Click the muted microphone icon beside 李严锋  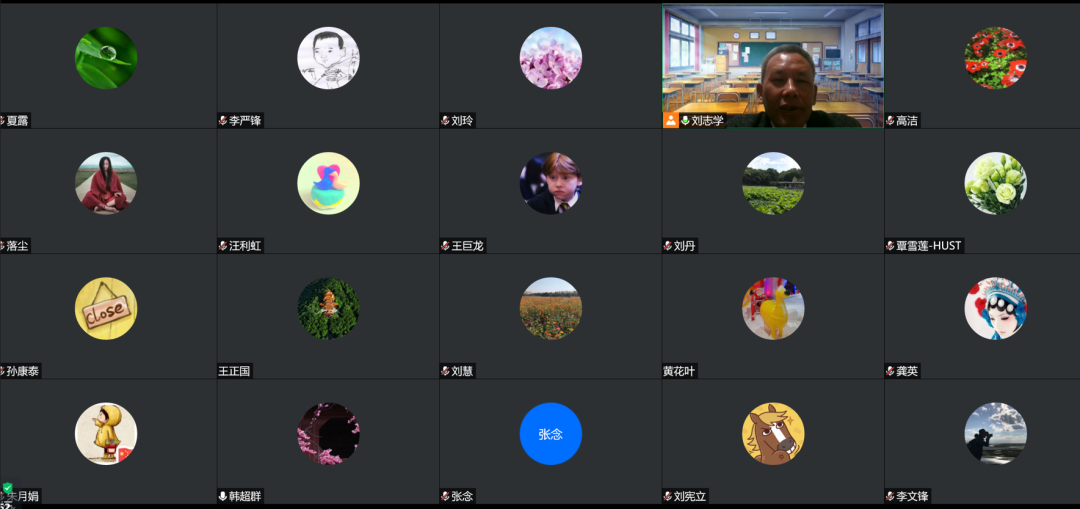223,121
